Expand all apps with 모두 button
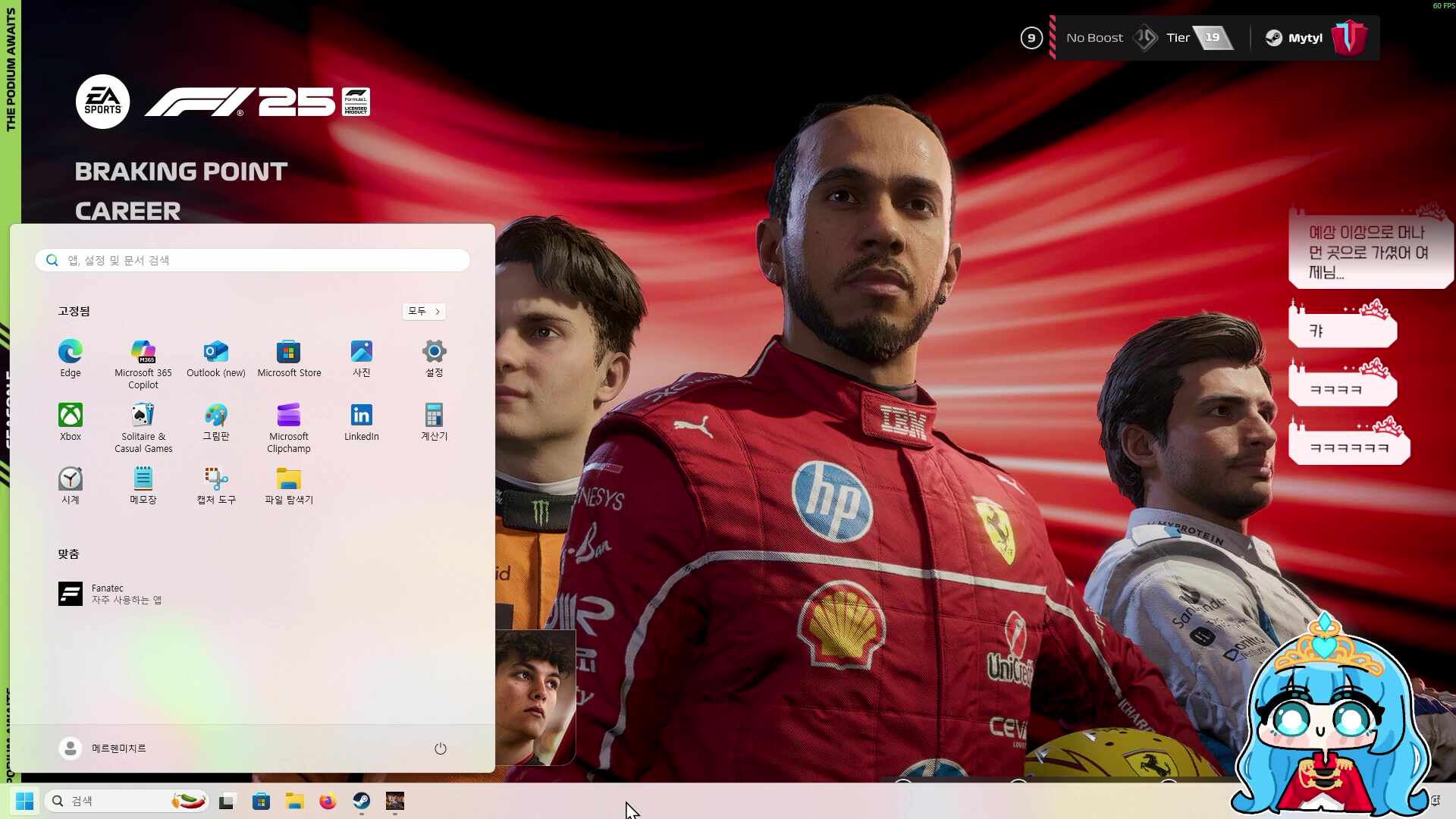The height and width of the screenshot is (819, 1456). coord(424,311)
